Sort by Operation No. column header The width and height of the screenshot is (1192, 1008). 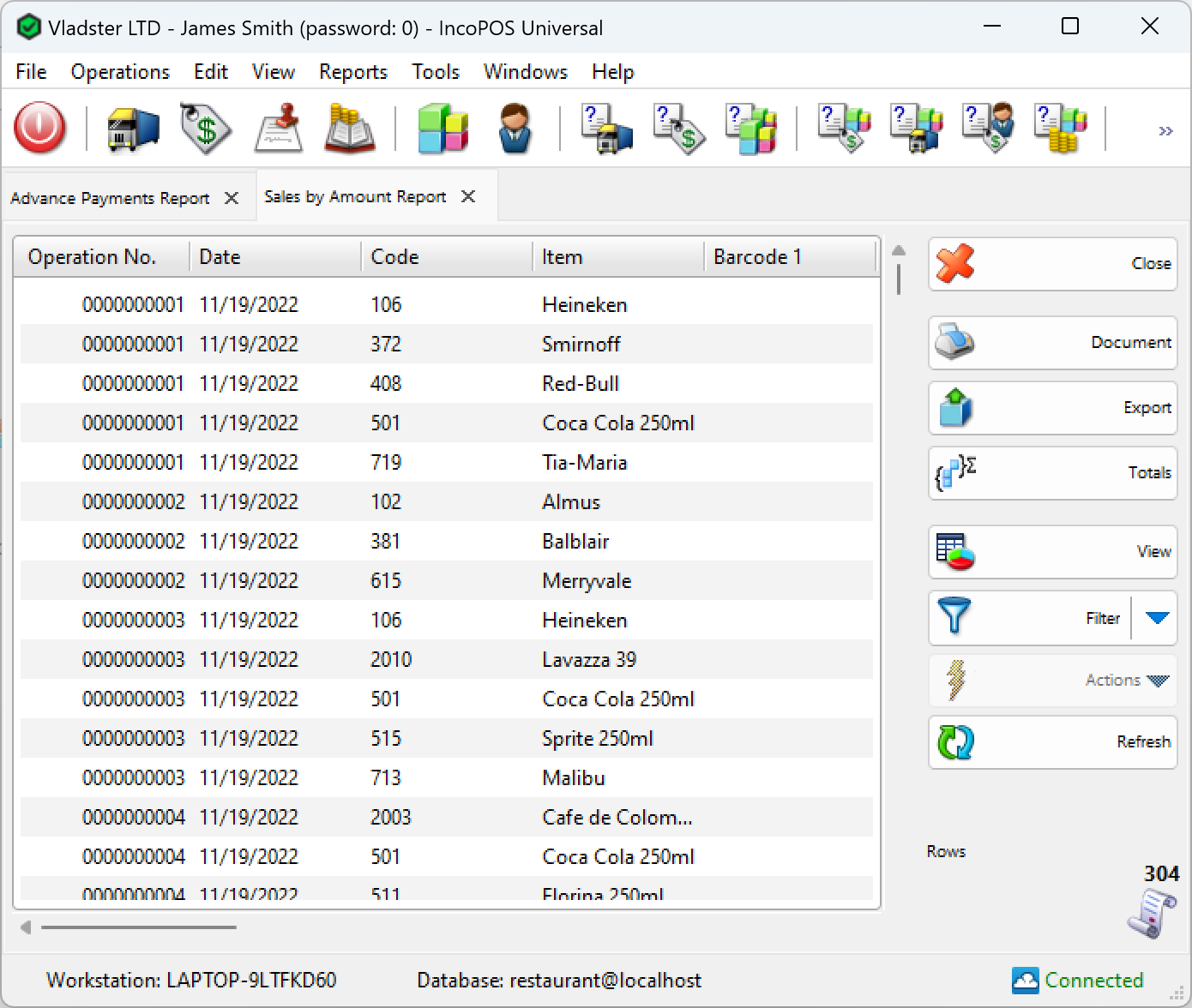[102, 257]
